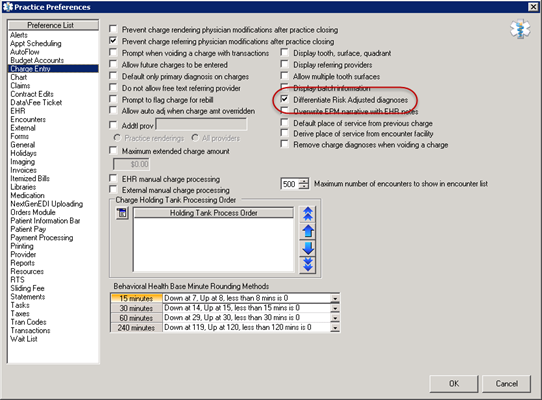Viewport: 542px width, 400px height.
Task: Open the 240 minutes rounding method dropdown
Action: pos(335,327)
